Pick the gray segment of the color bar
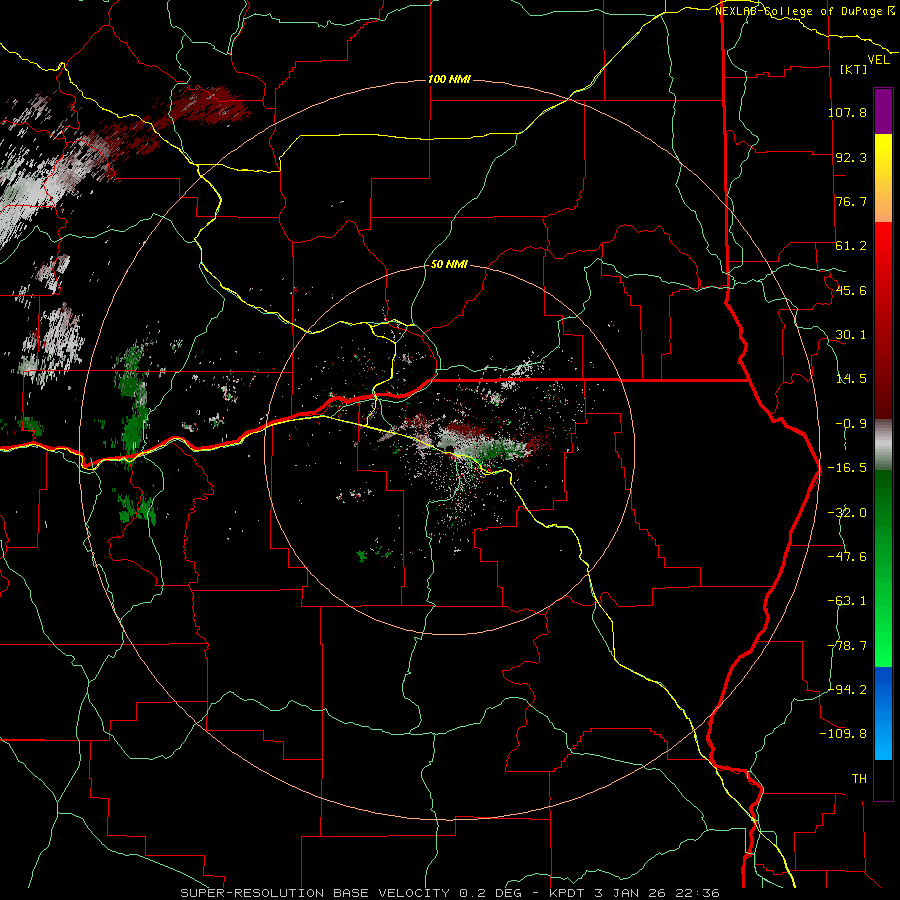900x900 pixels. [883, 445]
